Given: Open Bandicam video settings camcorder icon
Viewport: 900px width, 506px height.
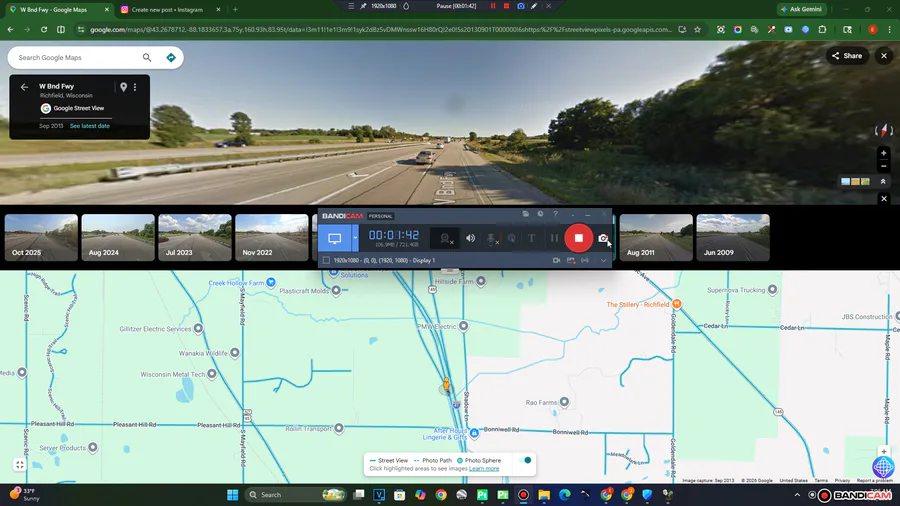Looking at the screenshot, I should pyautogui.click(x=556, y=260).
